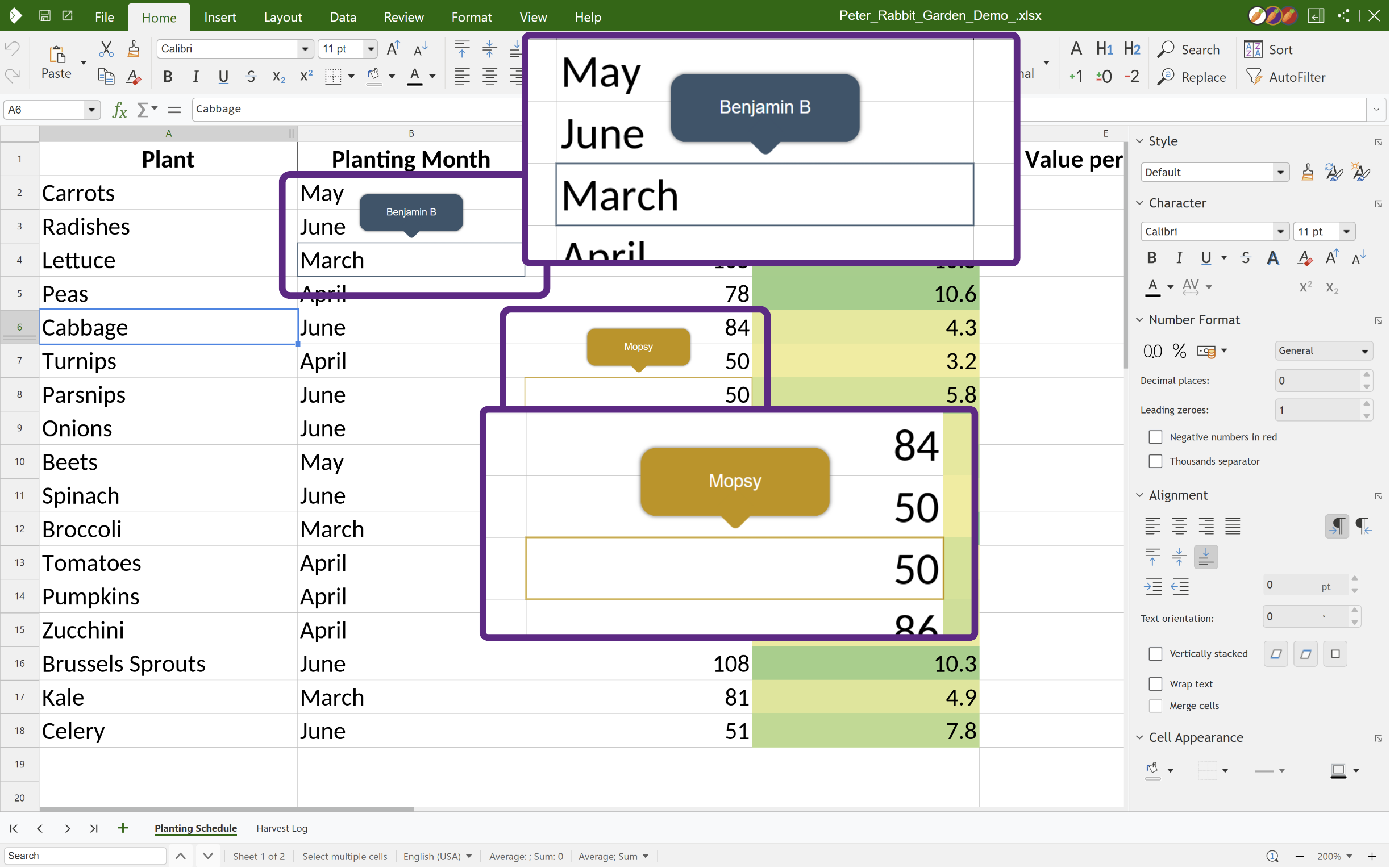Click the Replace icon
The width and height of the screenshot is (1390, 868).
point(1166,76)
